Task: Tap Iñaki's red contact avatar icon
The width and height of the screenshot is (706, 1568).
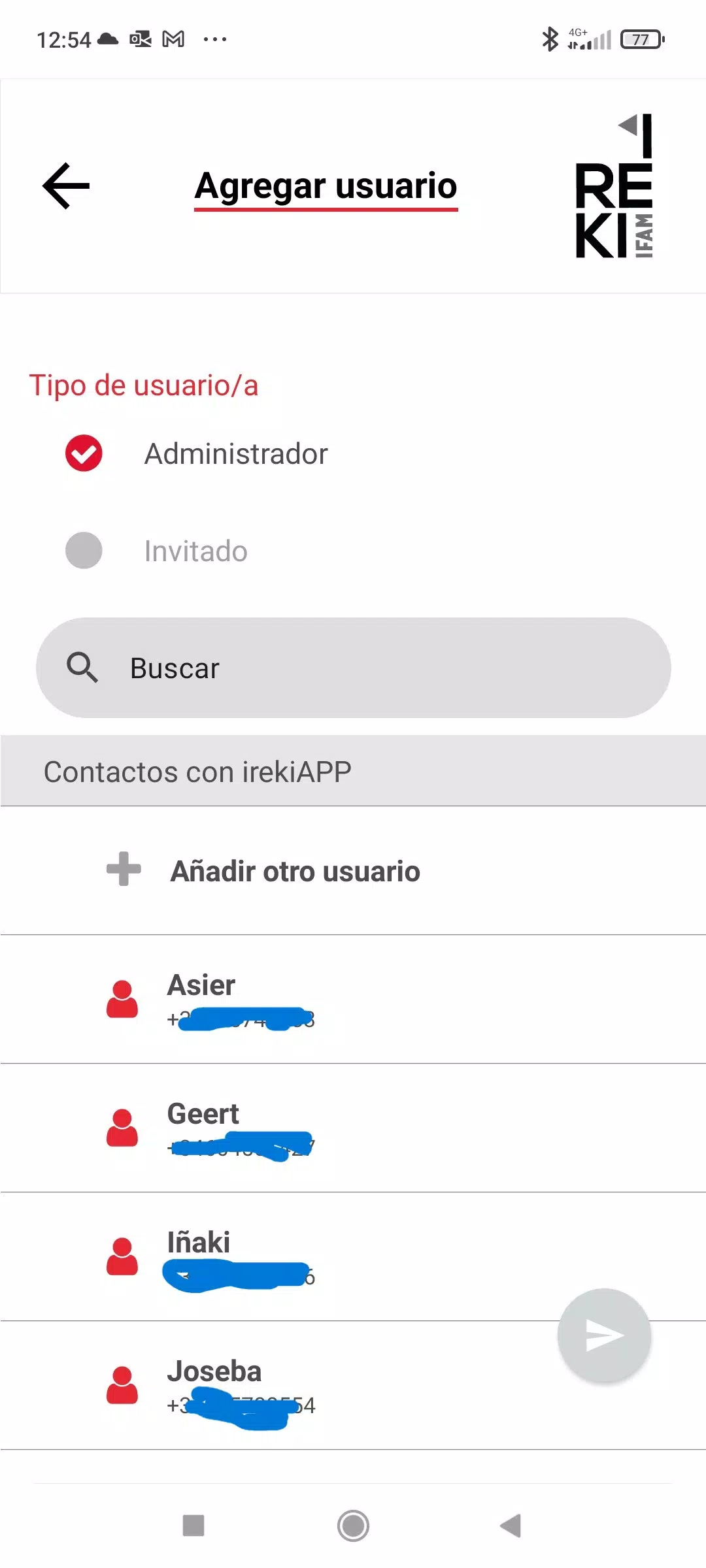Action: [122, 1256]
